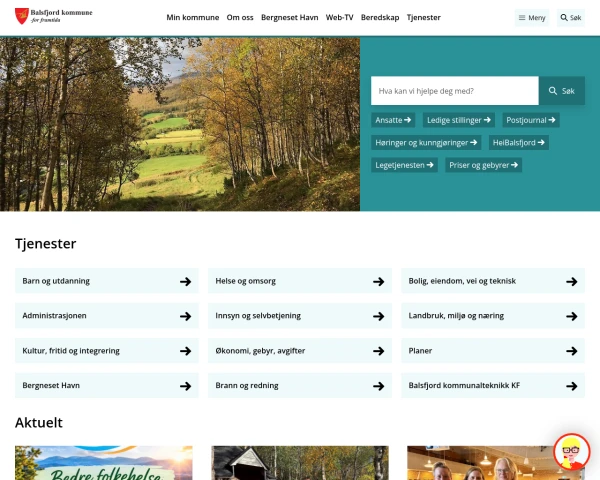This screenshot has width=600, height=480.
Task: Open Økonomi, gebyr, avgifter
Action: (x=300, y=351)
